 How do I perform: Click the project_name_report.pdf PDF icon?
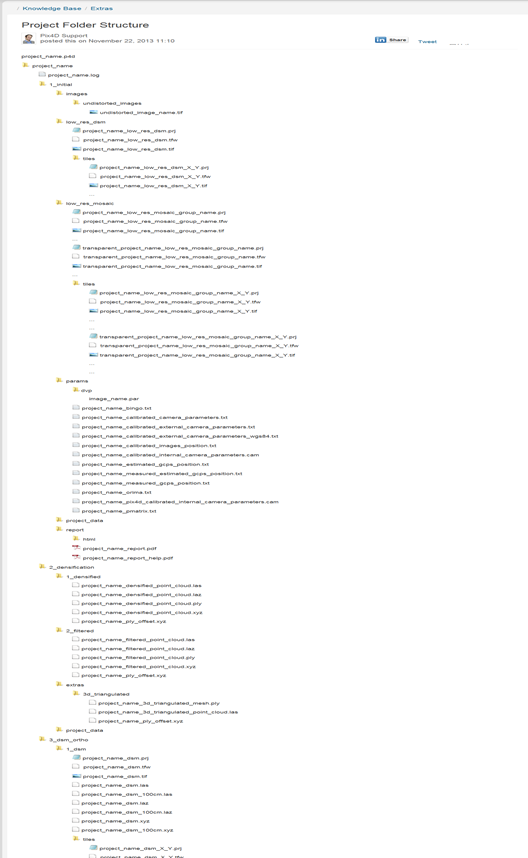76,548
